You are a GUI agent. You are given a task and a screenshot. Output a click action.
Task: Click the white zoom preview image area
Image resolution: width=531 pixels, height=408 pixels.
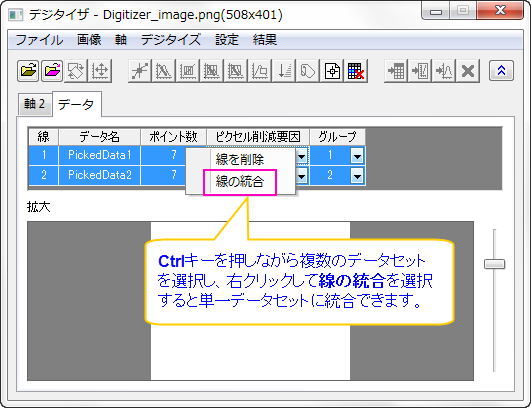pos(251,352)
